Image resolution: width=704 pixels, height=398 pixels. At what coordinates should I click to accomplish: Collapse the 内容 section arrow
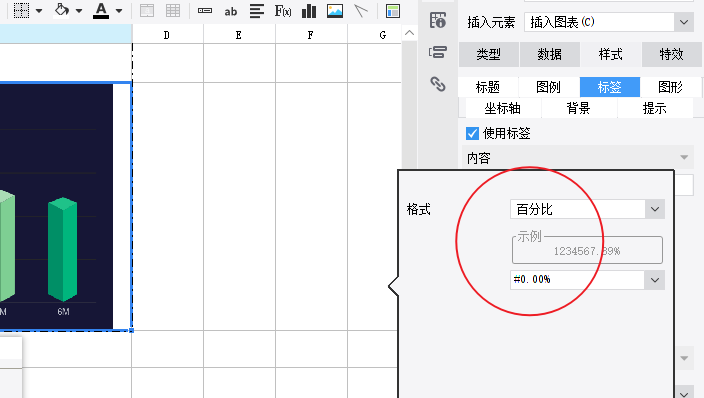click(684, 157)
